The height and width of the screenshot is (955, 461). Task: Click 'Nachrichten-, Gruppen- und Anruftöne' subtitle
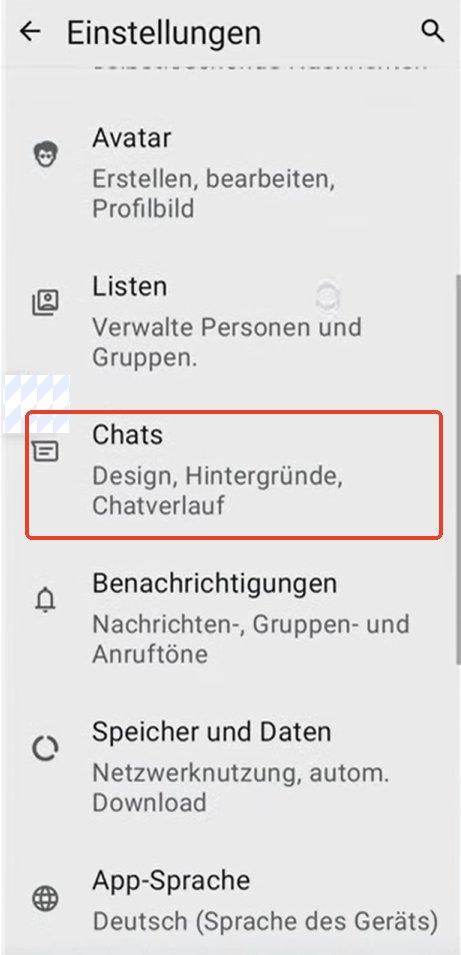(250, 640)
